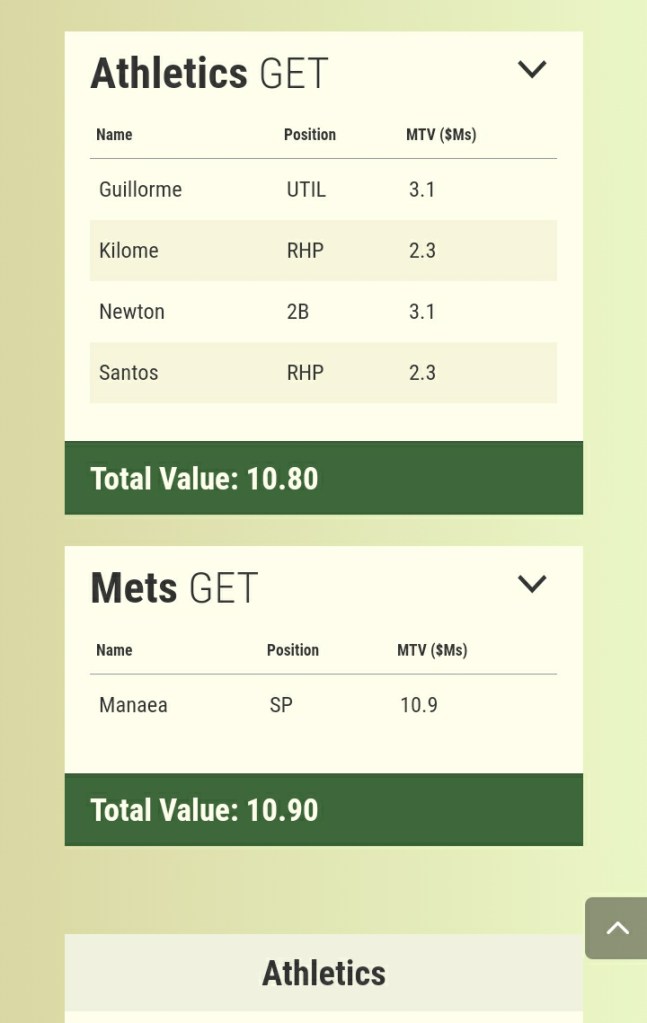Click the Santos player name
Image resolution: width=647 pixels, height=1023 pixels.
(x=129, y=372)
